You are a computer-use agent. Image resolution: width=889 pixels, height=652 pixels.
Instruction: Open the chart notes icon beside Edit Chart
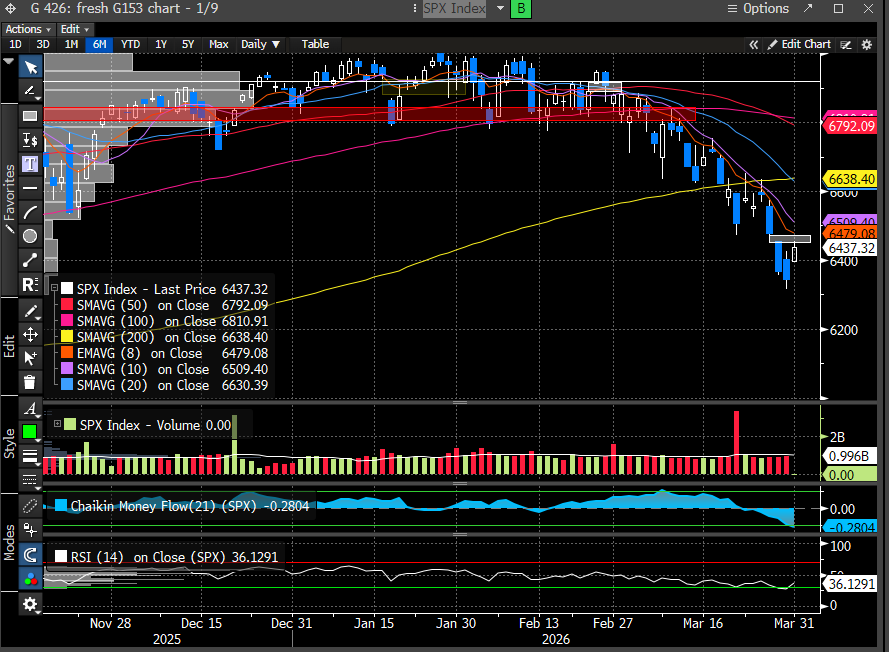click(845, 44)
